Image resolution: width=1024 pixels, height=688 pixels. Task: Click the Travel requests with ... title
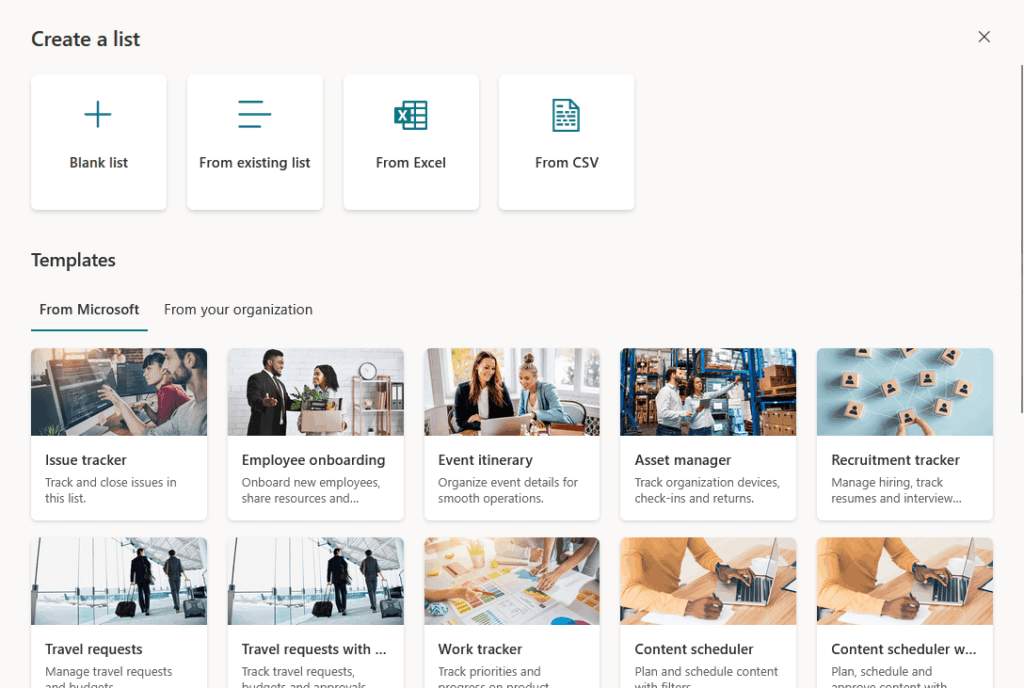click(314, 649)
